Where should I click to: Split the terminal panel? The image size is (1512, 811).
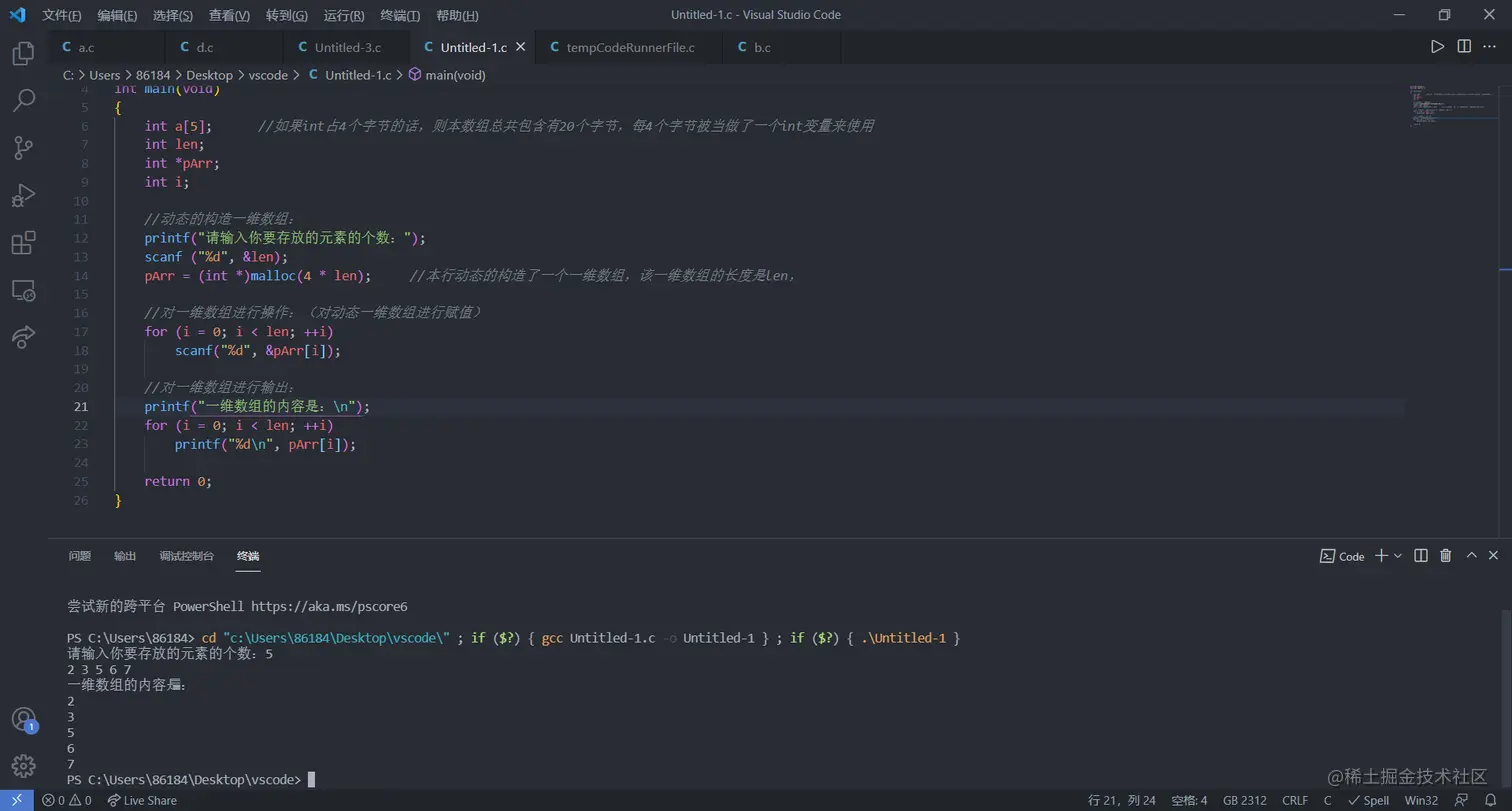(1420, 555)
